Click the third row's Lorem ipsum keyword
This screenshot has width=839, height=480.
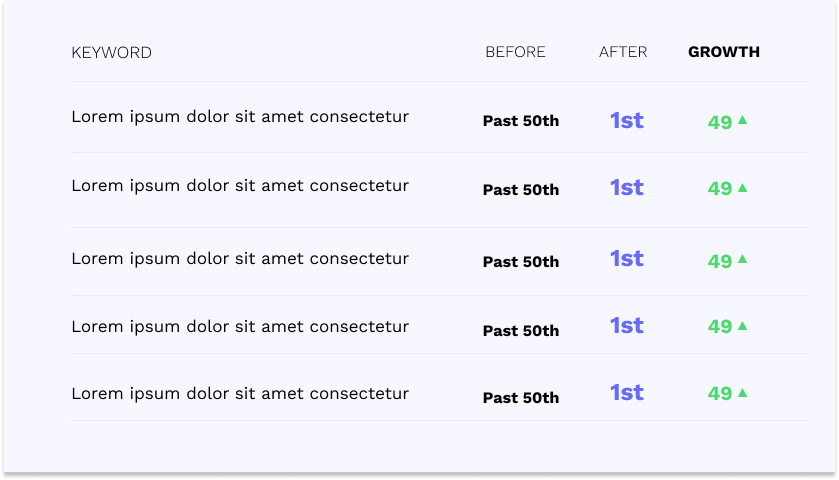(x=240, y=259)
